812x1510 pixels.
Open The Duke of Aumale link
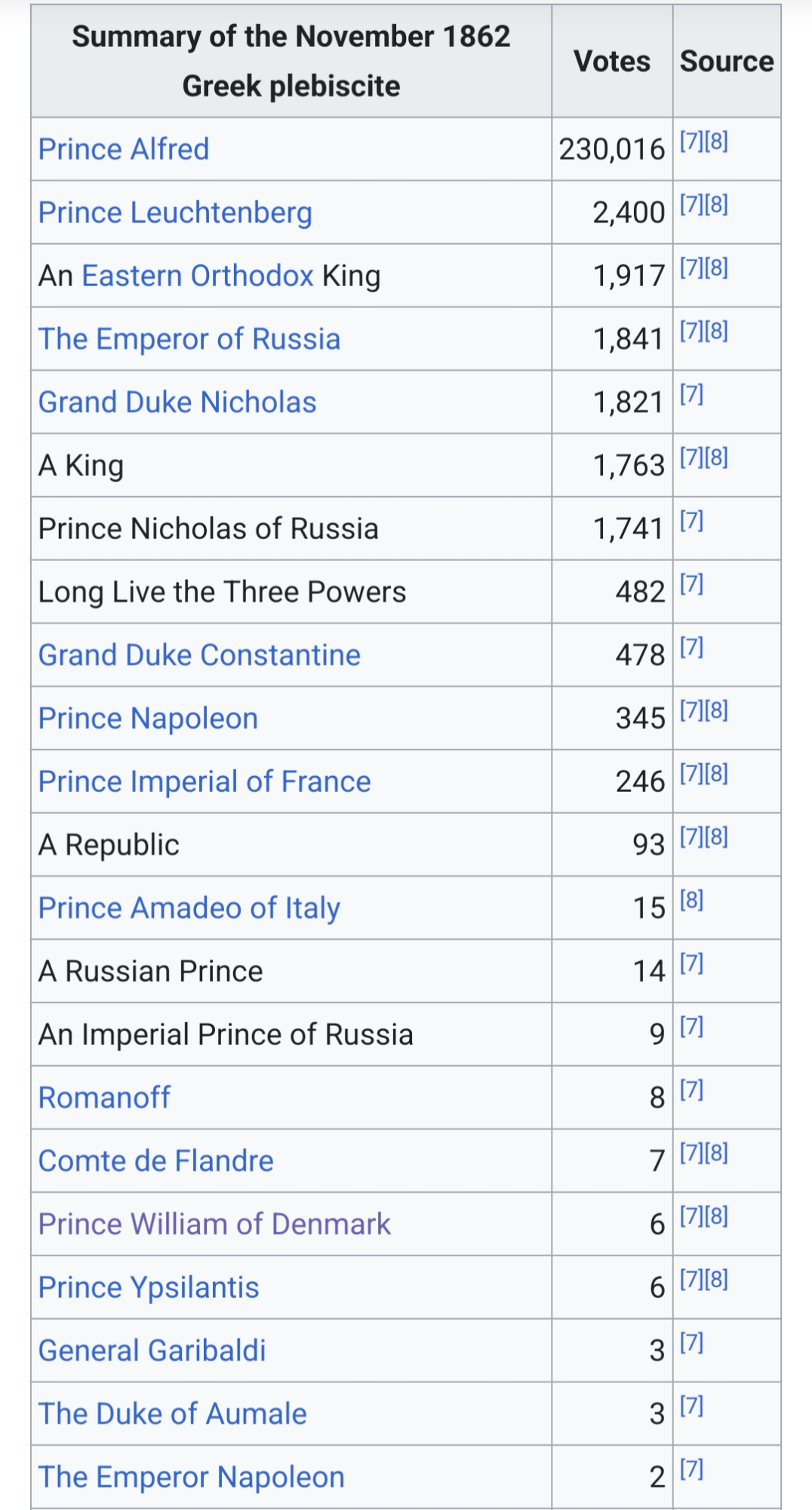point(173,1414)
